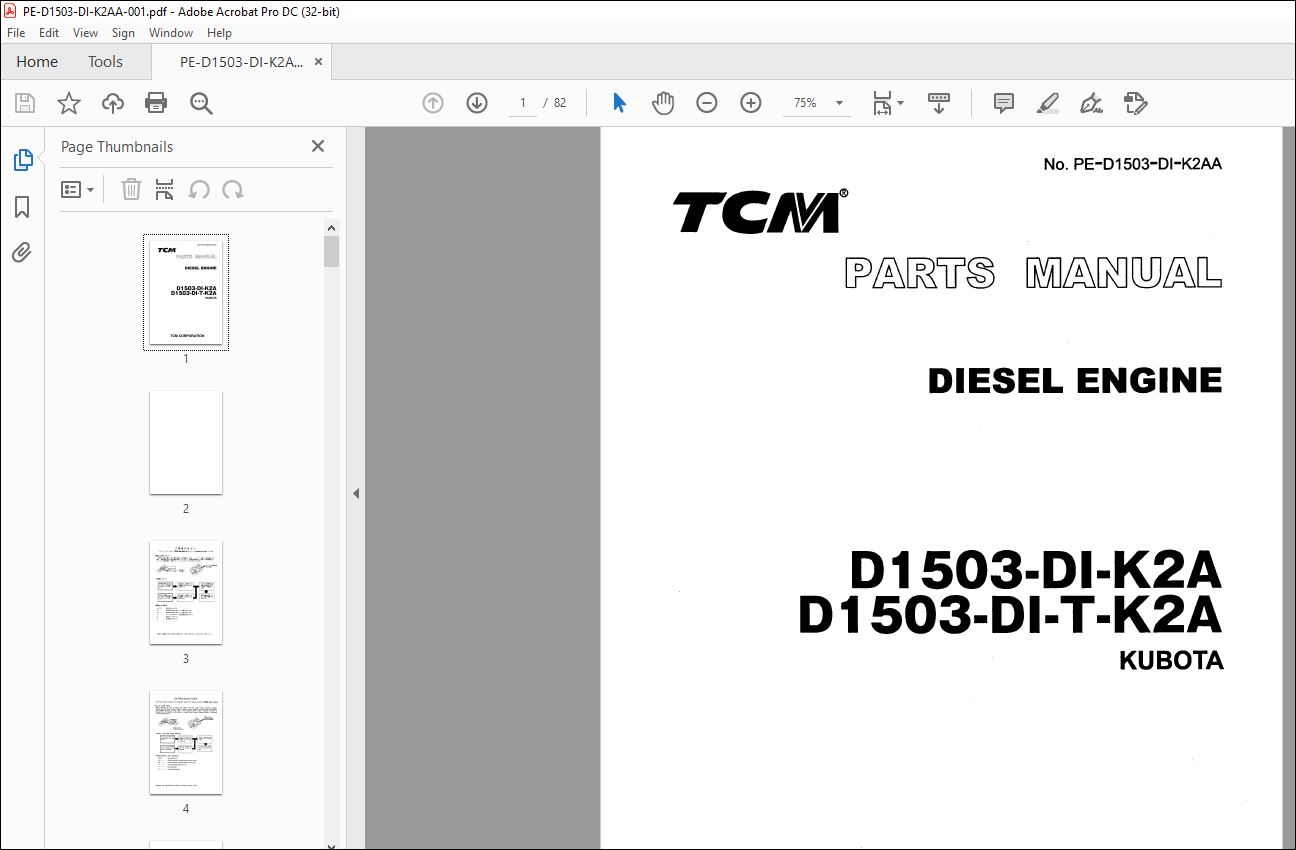This screenshot has width=1296, height=850.
Task: Open the View menu
Action: point(85,33)
